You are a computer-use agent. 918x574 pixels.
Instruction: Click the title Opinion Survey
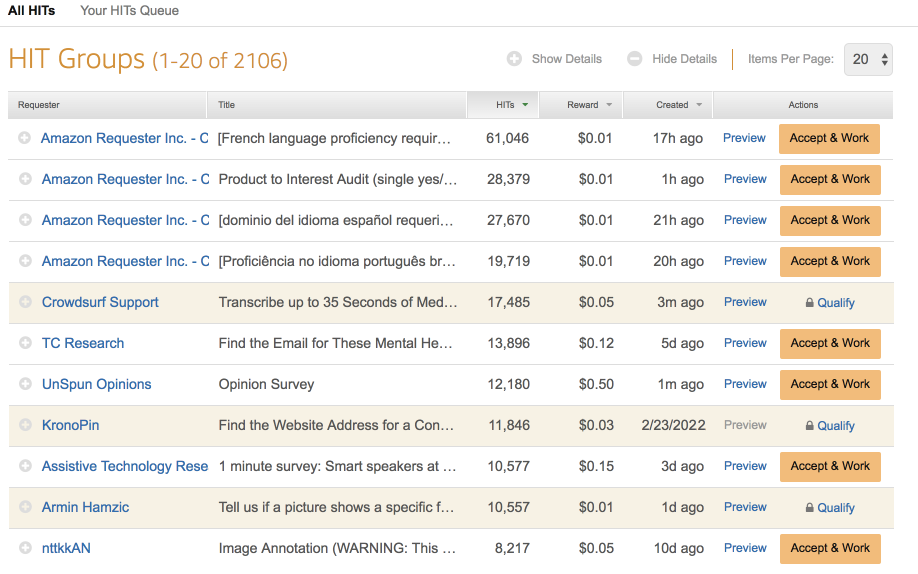(266, 384)
